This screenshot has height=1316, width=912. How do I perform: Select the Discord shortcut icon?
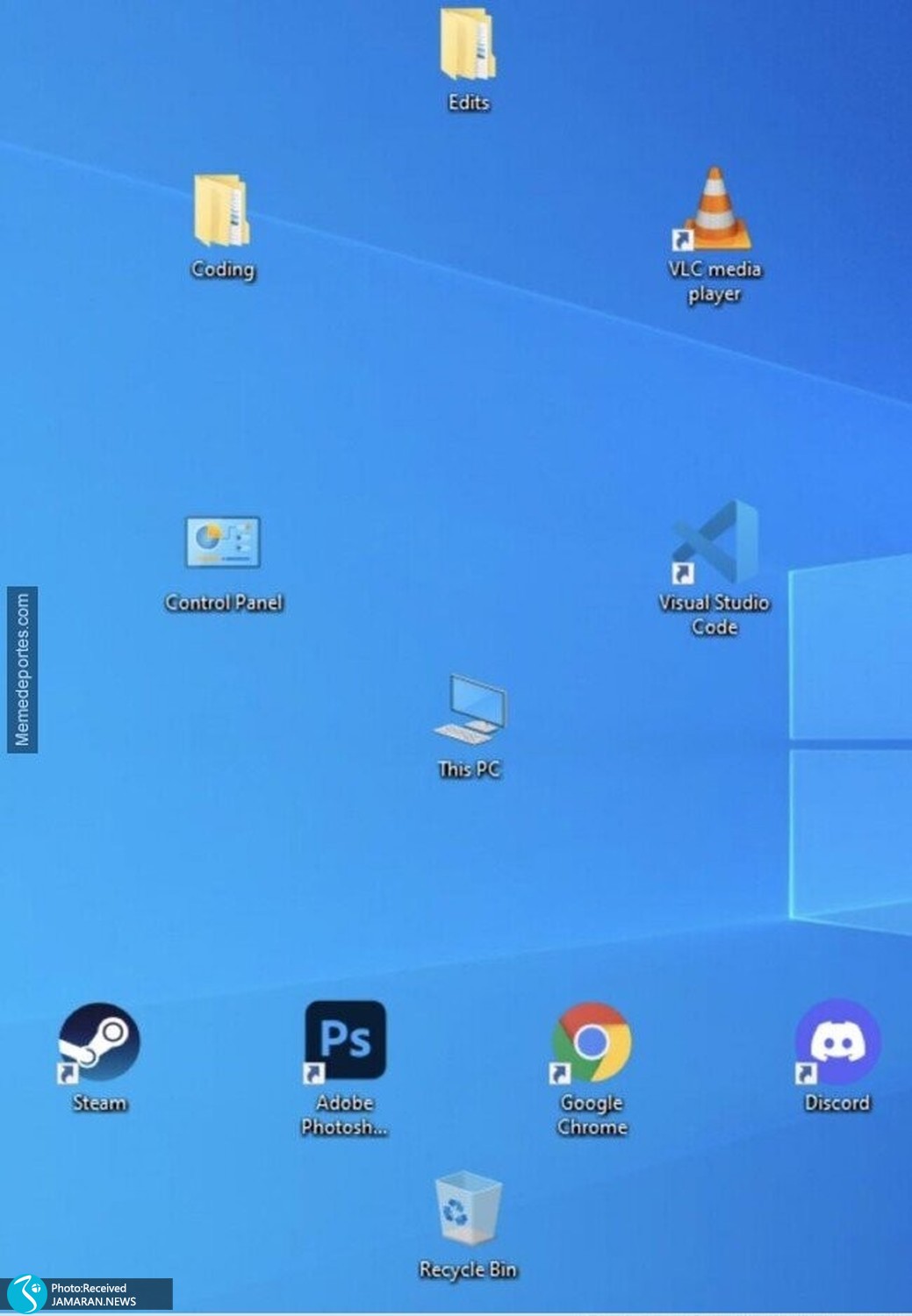coord(837,1042)
